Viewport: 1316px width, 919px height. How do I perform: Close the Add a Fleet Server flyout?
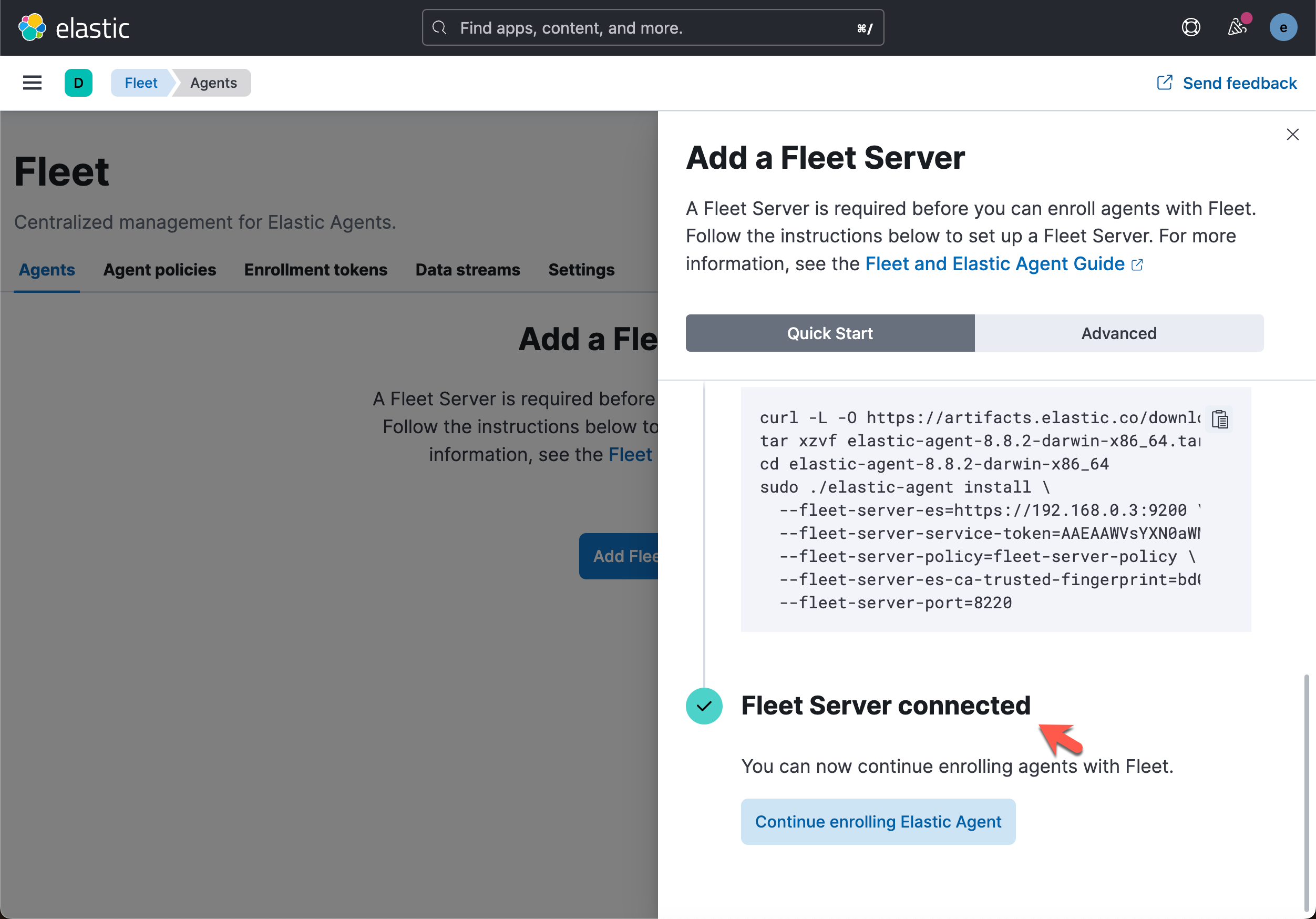1292,135
